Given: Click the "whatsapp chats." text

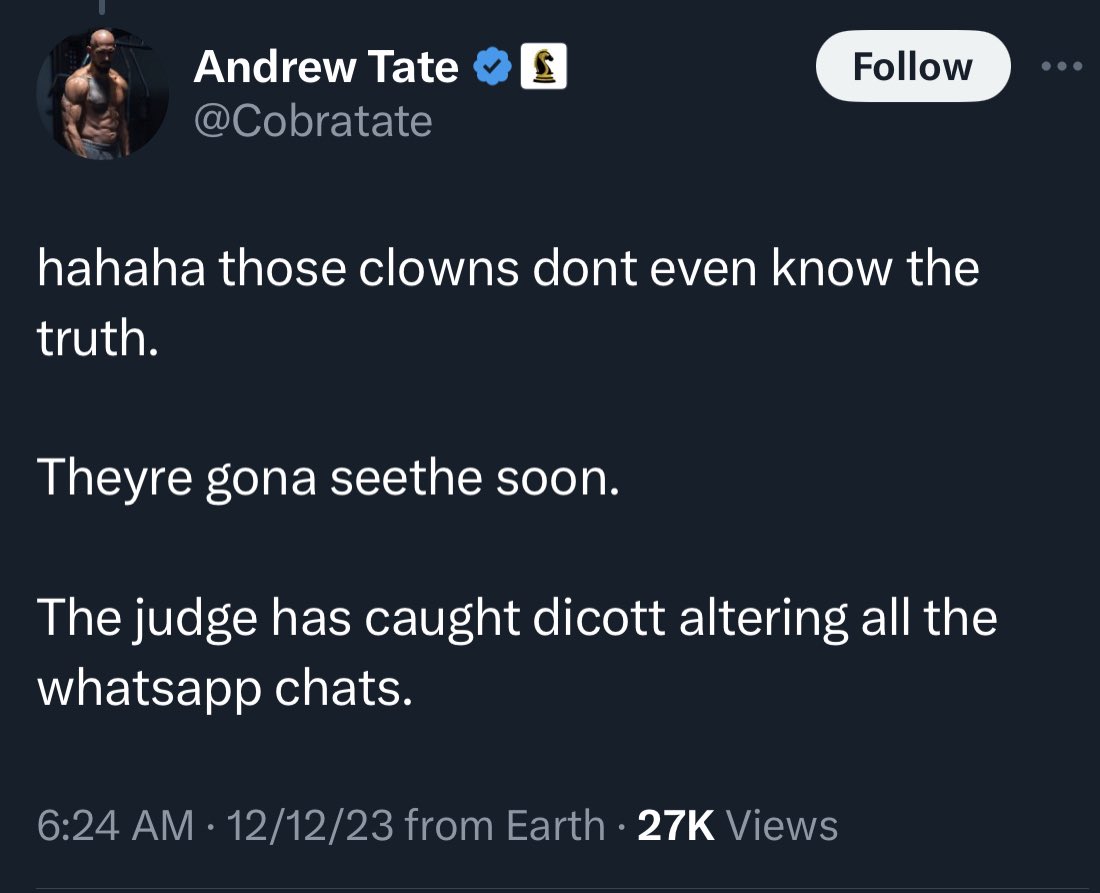Looking at the screenshot, I should 224,690.
